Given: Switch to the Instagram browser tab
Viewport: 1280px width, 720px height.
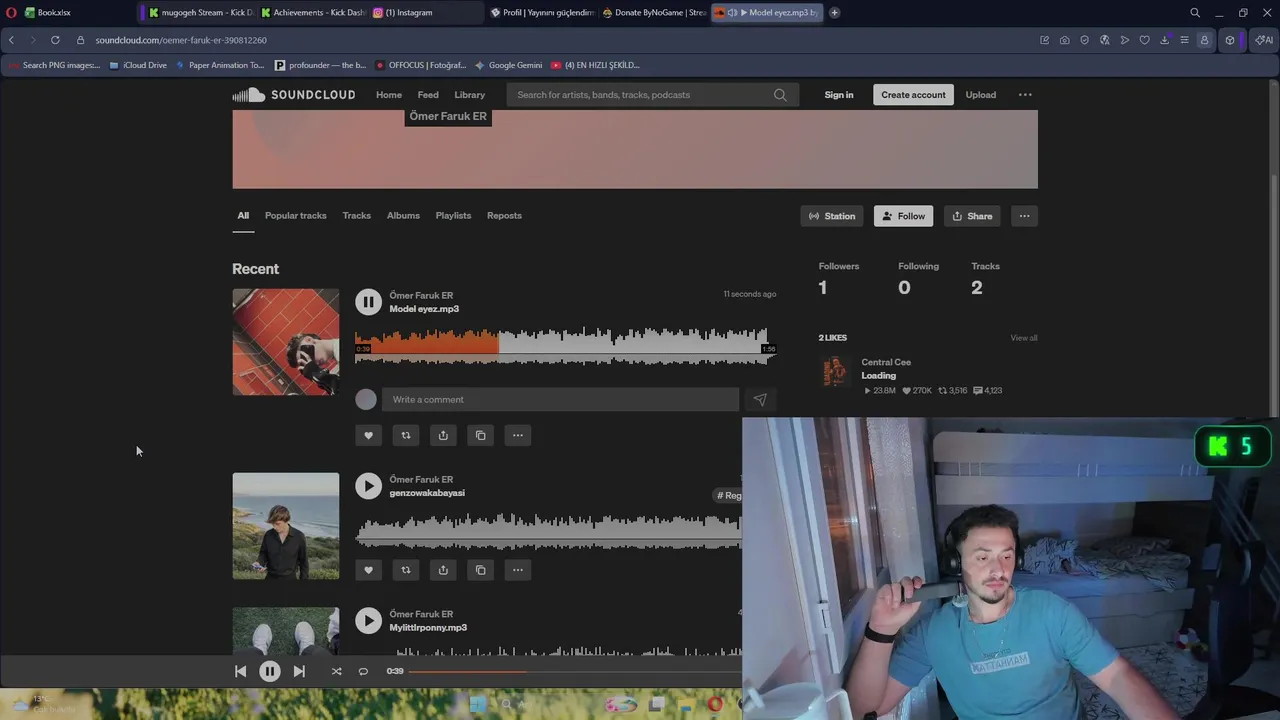Looking at the screenshot, I should click(425, 13).
